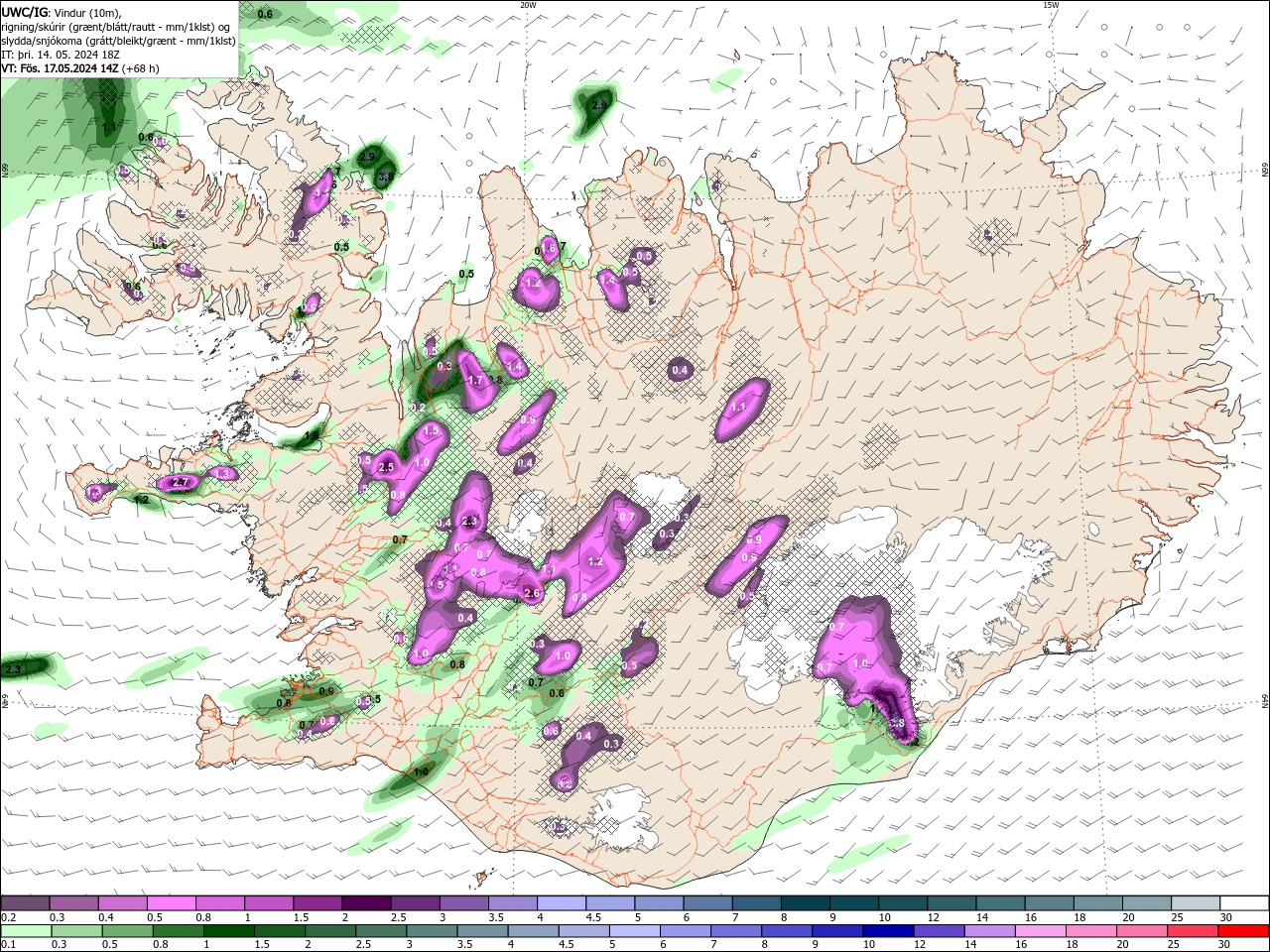The width and height of the screenshot is (1270, 952).
Task: Click the '1.8' snowfall value near the southeast coast
Action: point(896,724)
